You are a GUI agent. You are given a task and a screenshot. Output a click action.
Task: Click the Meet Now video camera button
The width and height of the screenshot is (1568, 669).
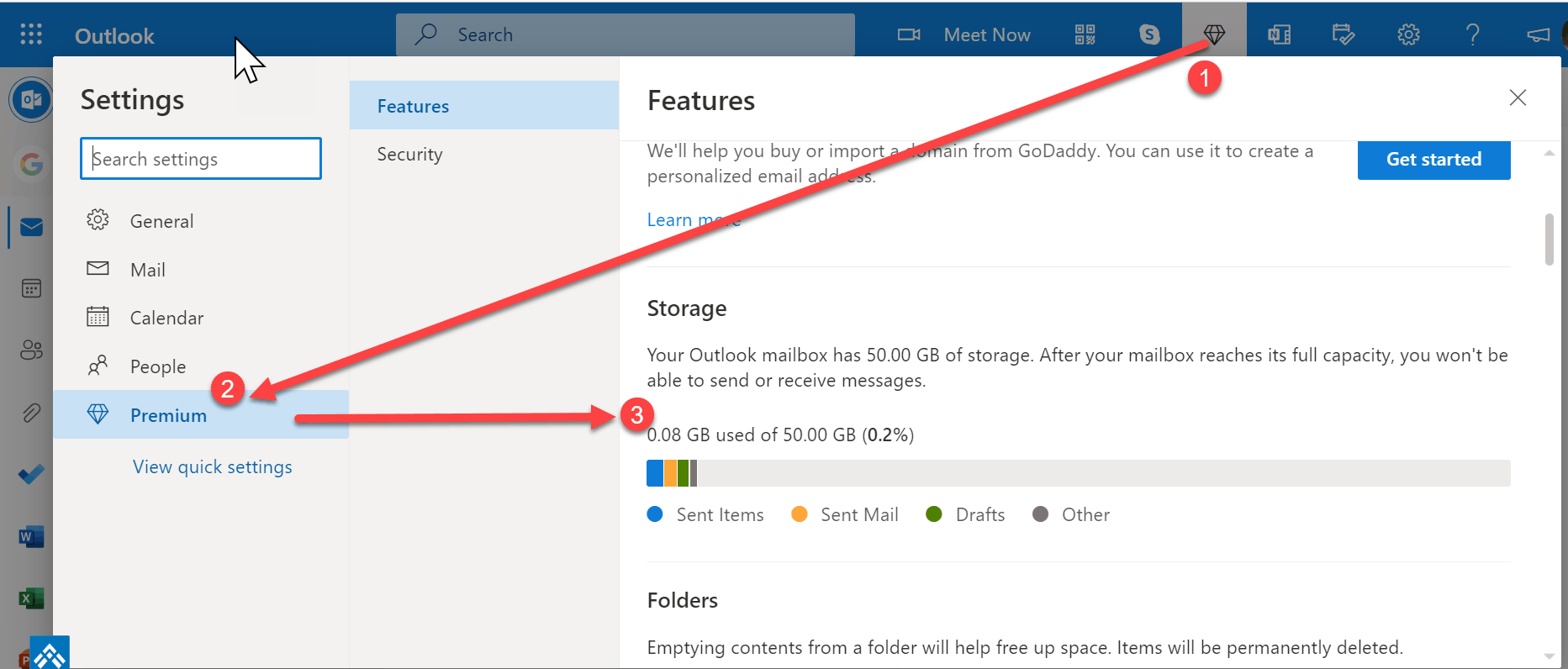click(x=964, y=34)
